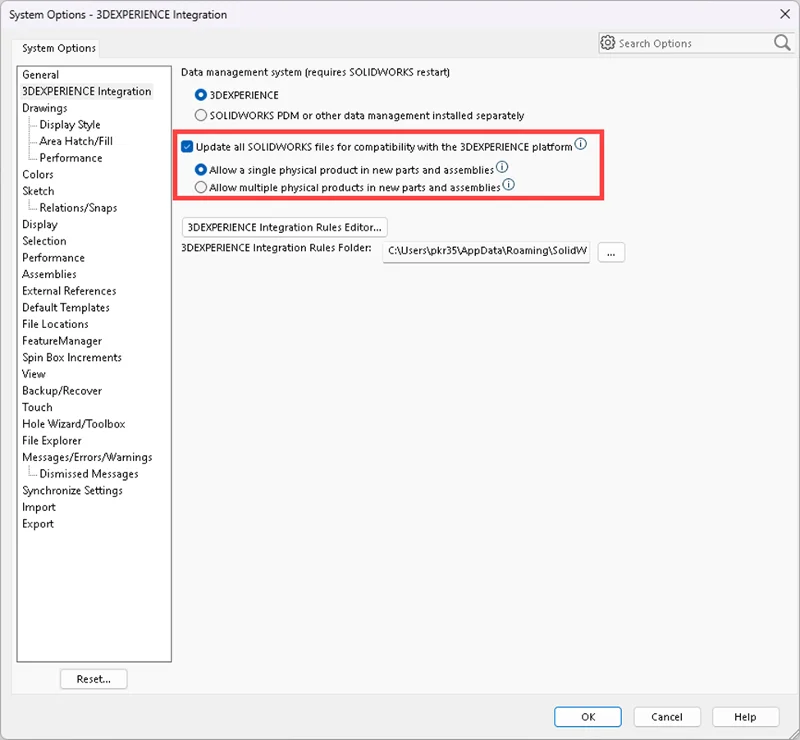The height and width of the screenshot is (740, 800).
Task: Select the 3DEXPERIENCE data management radio button
Action: tap(201, 96)
